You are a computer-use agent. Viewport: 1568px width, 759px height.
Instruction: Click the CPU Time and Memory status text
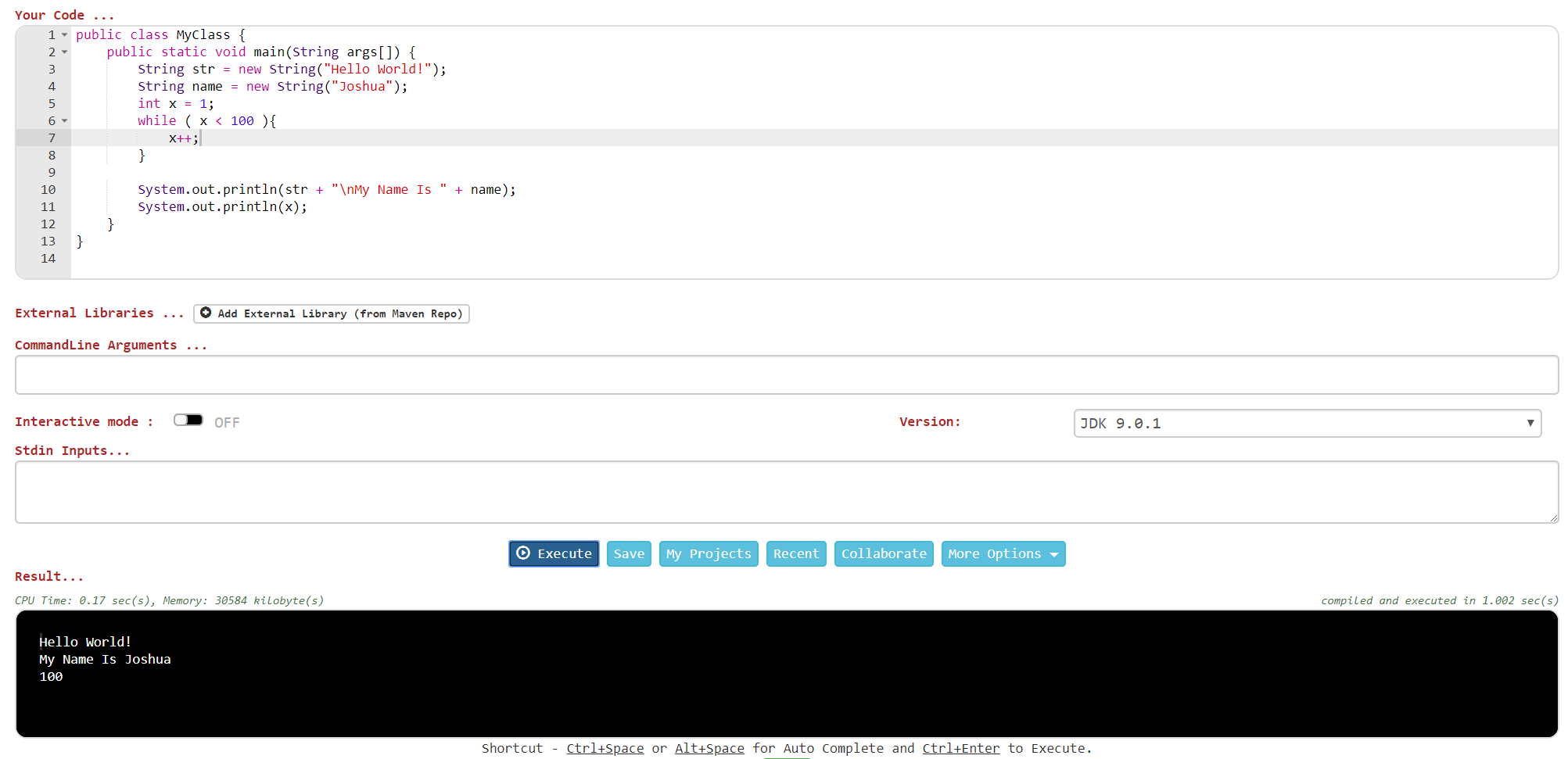[x=169, y=600]
